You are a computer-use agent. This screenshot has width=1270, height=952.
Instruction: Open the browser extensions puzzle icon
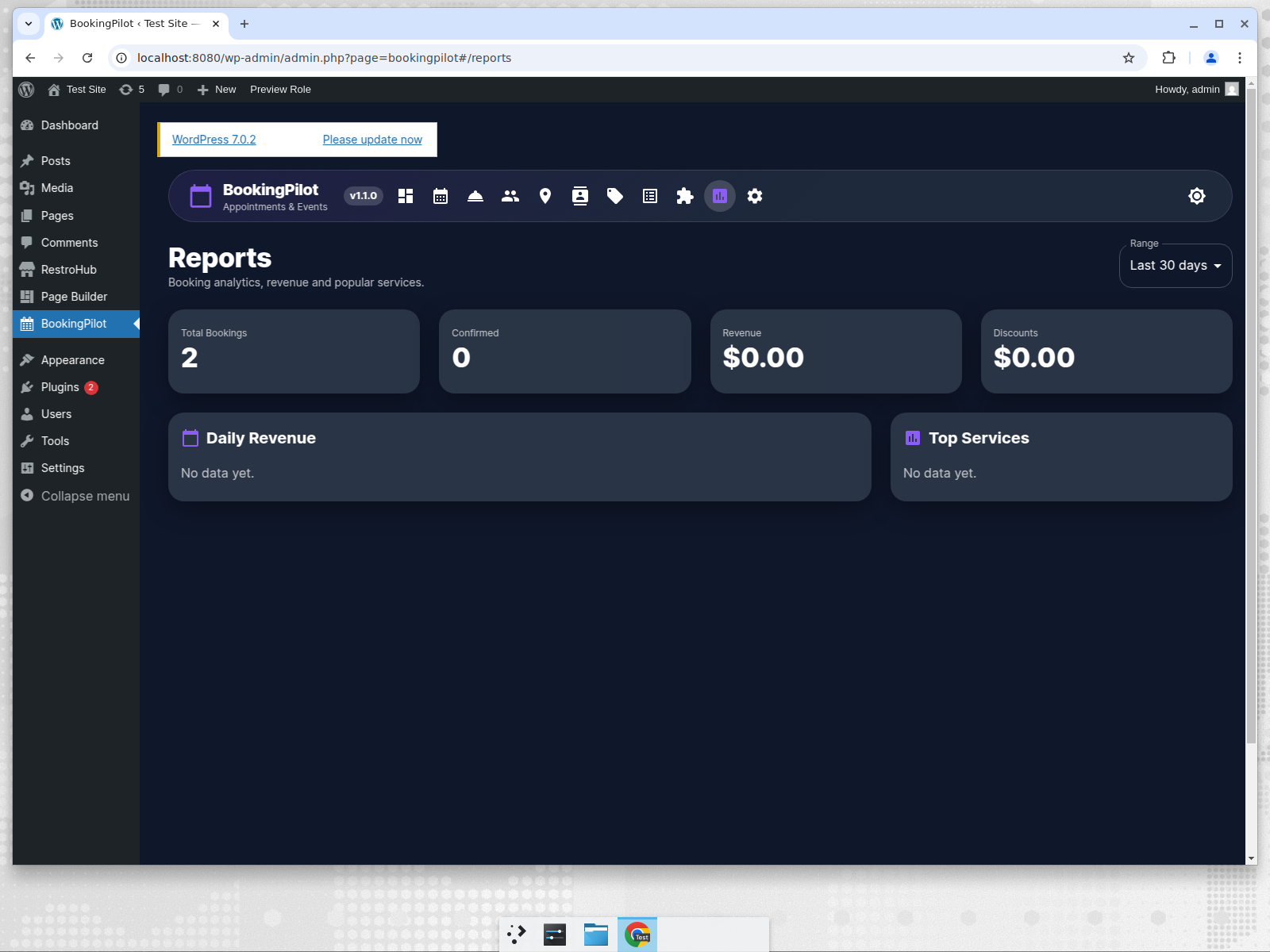(x=1168, y=58)
